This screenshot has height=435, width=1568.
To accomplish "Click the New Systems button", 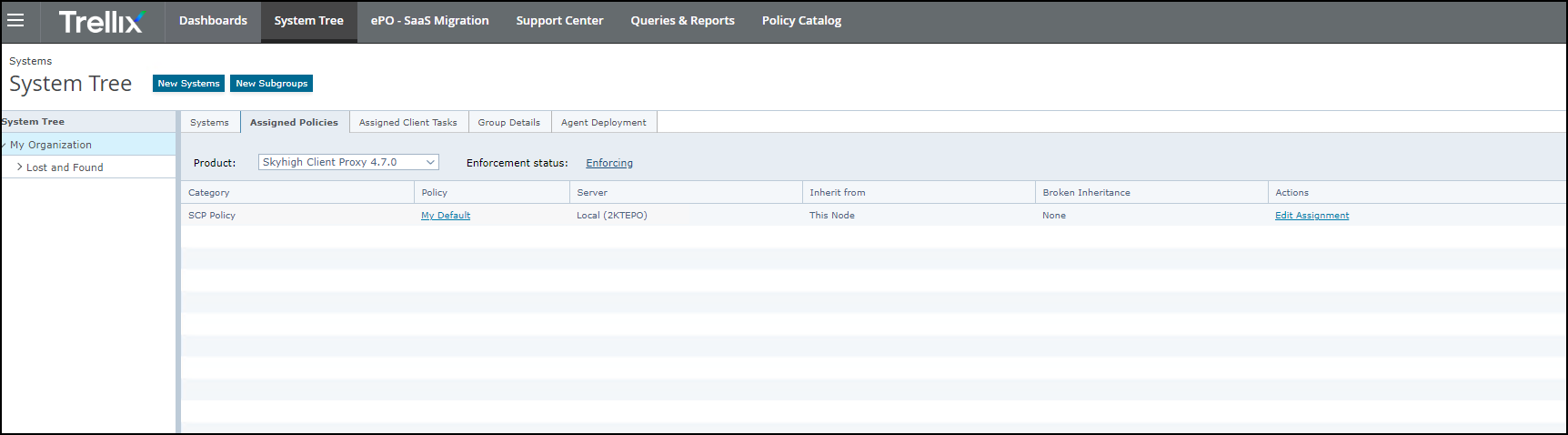I will pos(188,84).
